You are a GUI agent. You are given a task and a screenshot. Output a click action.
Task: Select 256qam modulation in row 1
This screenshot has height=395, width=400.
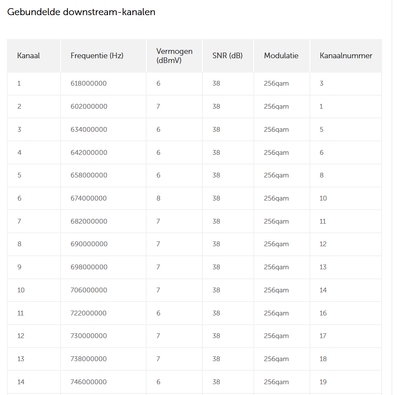[276, 83]
